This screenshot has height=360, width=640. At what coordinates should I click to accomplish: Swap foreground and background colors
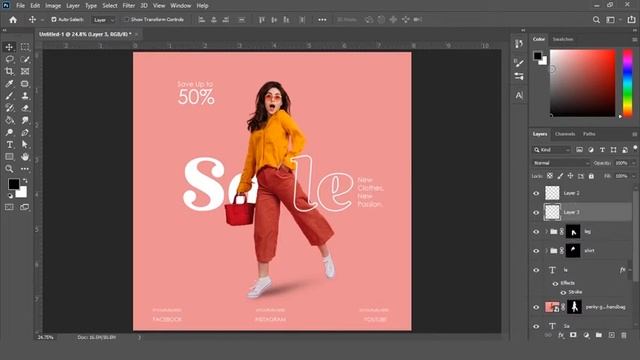coord(25,180)
